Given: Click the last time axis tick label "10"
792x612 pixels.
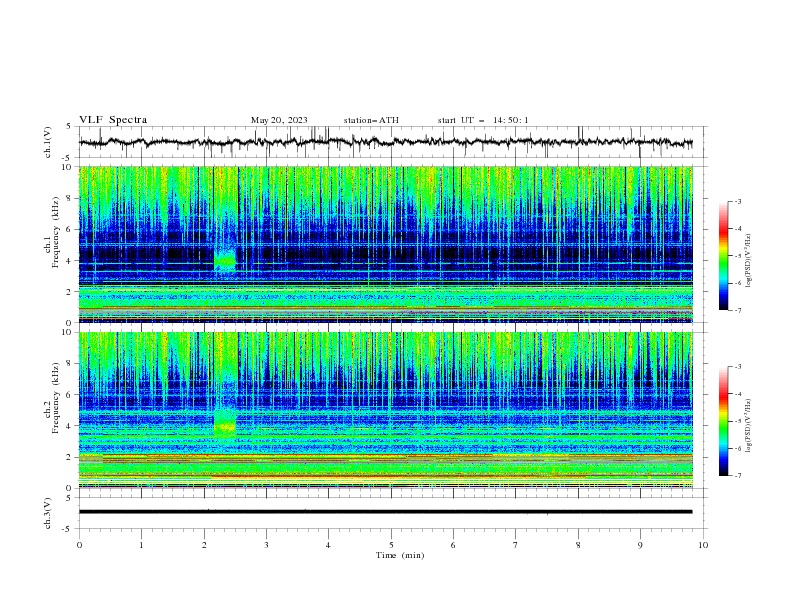Looking at the screenshot, I should pos(703,545).
